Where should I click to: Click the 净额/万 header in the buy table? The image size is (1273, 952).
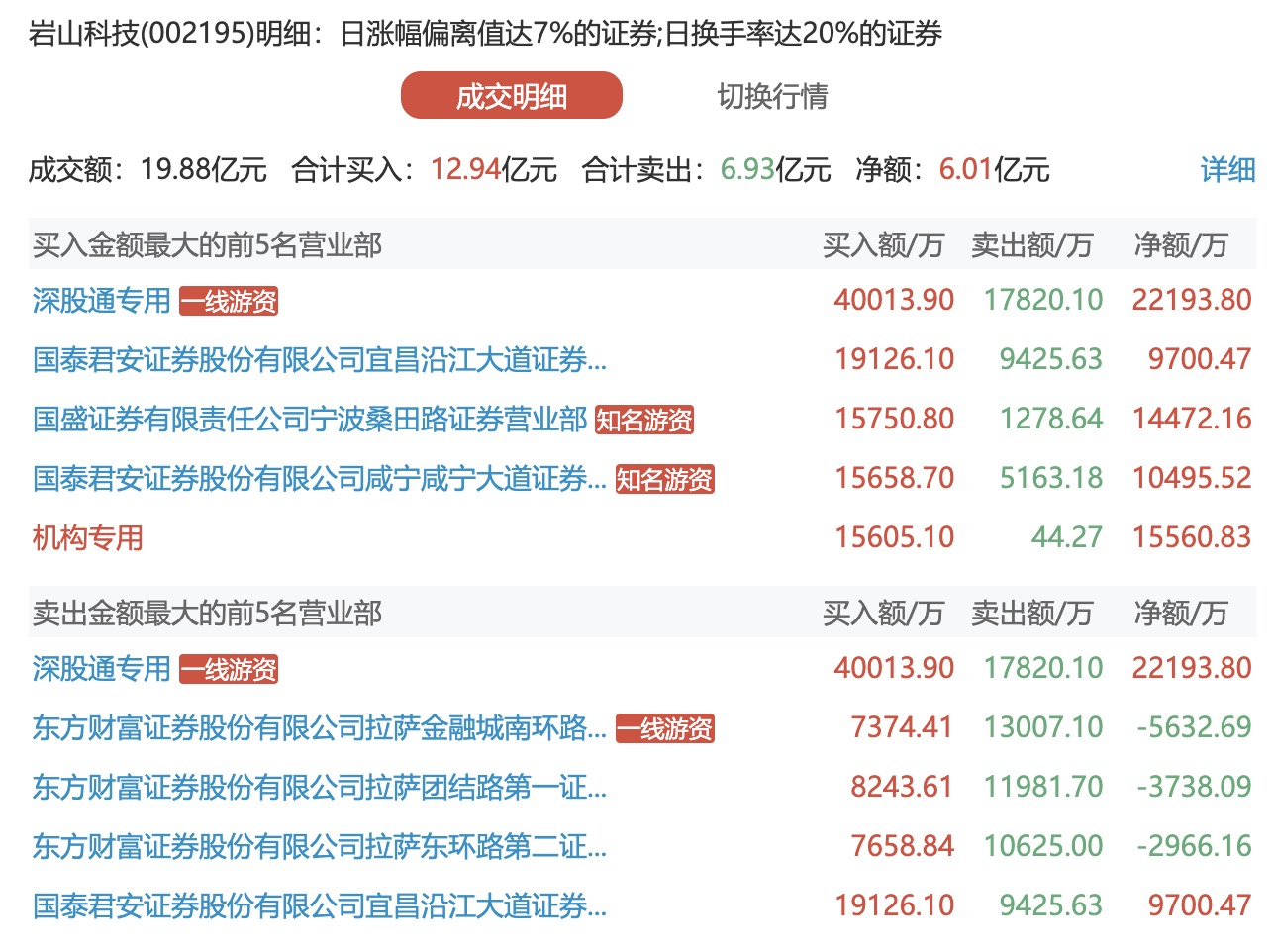point(1180,244)
